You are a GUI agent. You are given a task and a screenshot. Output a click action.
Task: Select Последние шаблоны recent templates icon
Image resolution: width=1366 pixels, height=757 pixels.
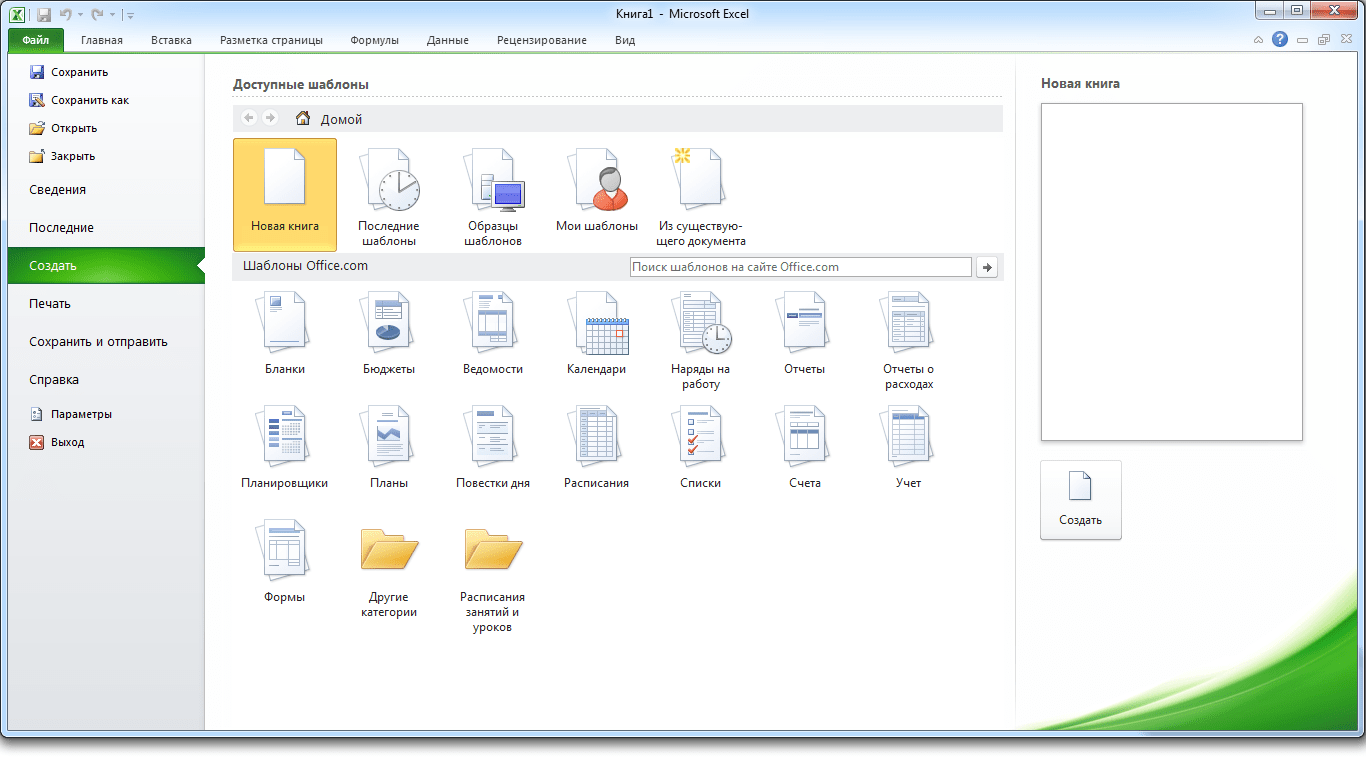click(389, 182)
